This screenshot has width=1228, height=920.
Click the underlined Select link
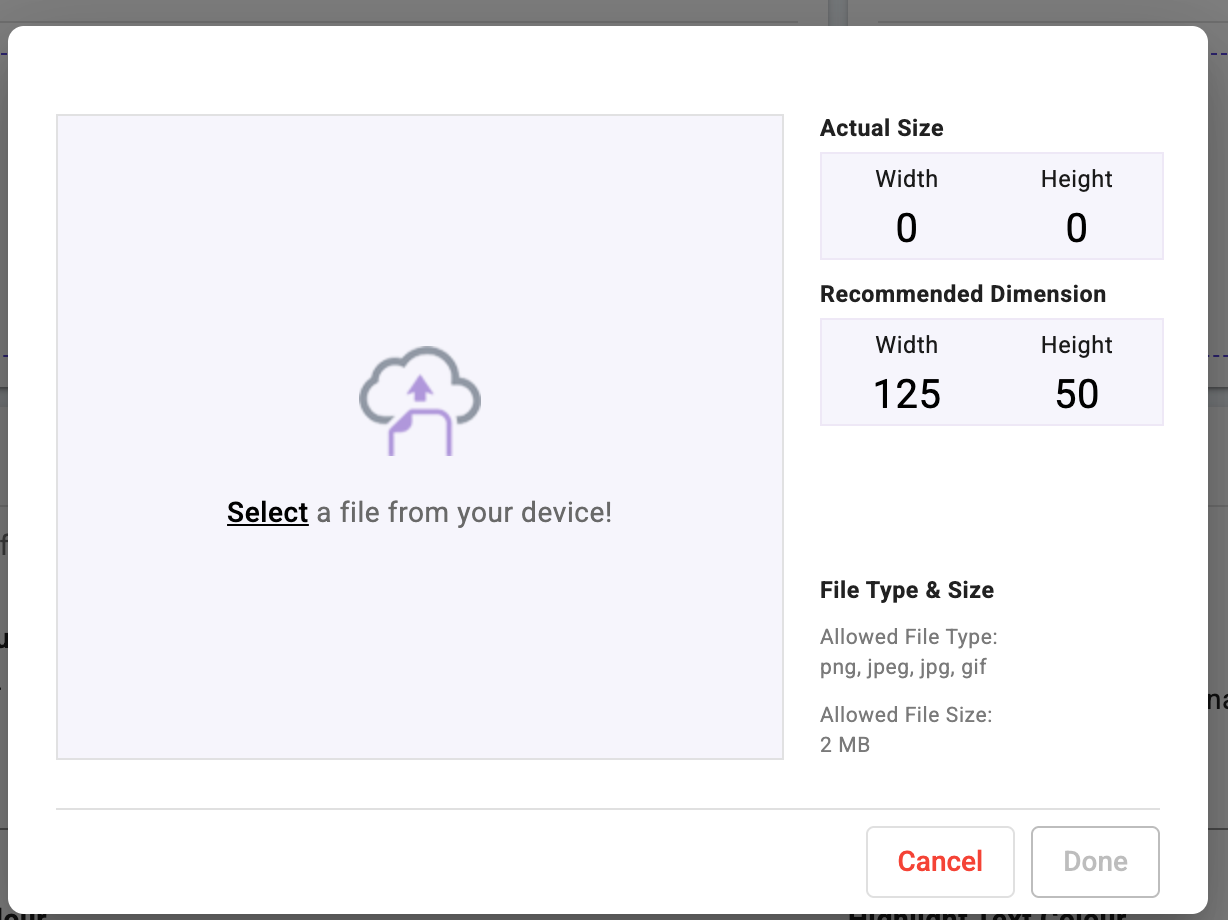(x=267, y=513)
